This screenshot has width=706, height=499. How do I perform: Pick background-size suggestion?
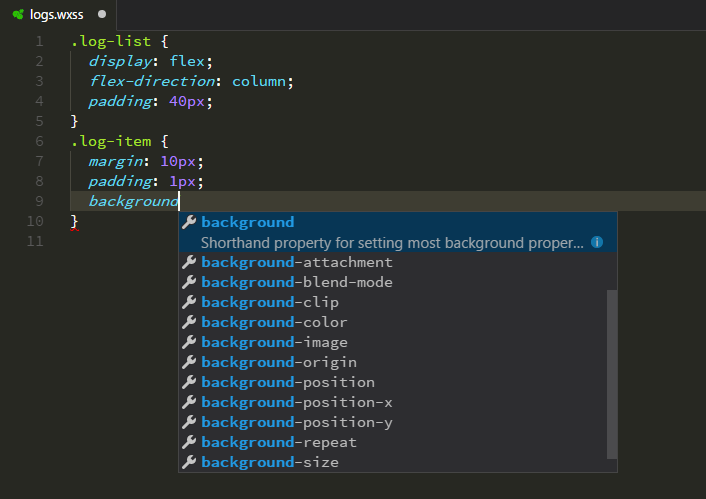393,462
